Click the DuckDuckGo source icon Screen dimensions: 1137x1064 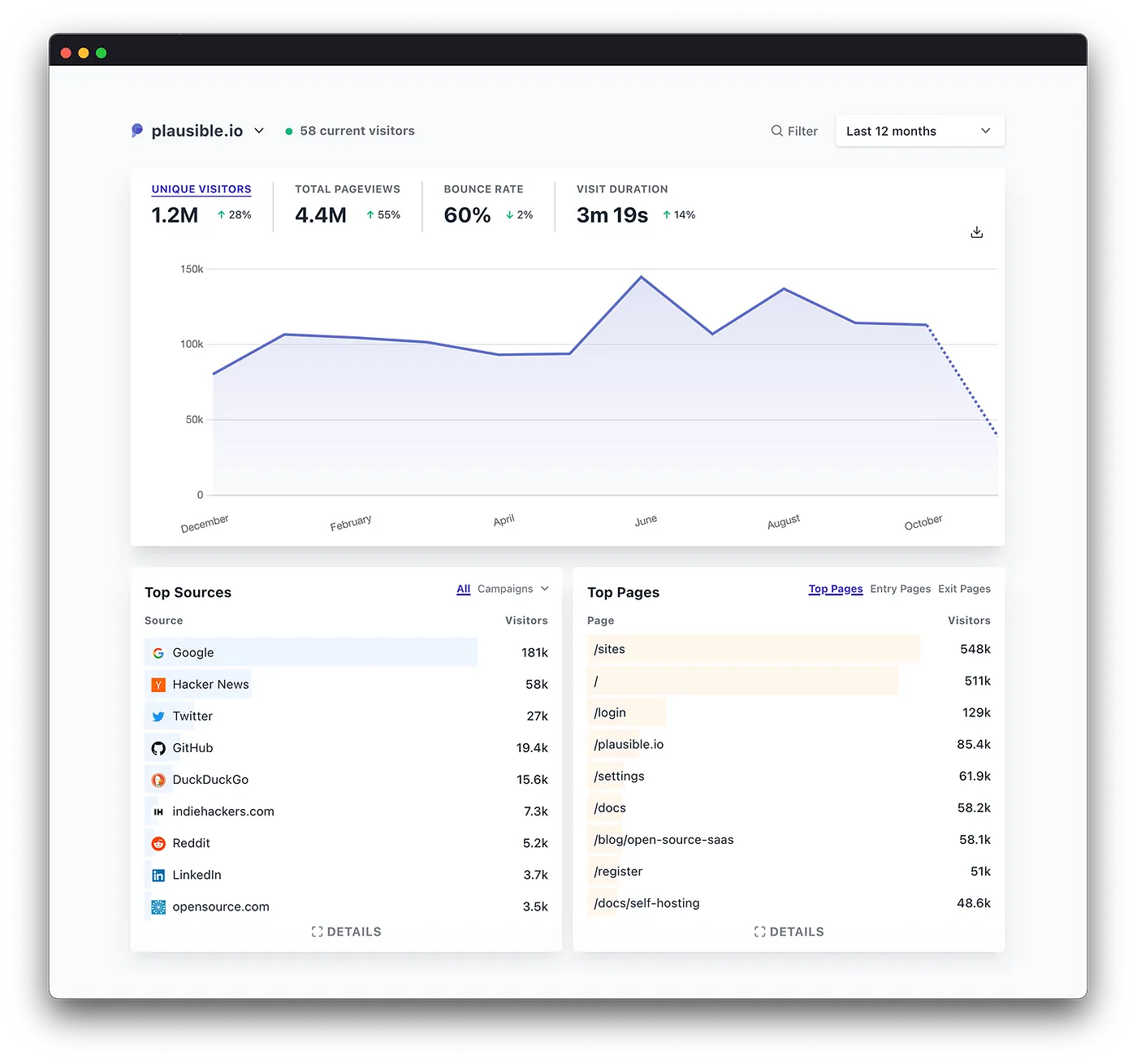pos(158,780)
